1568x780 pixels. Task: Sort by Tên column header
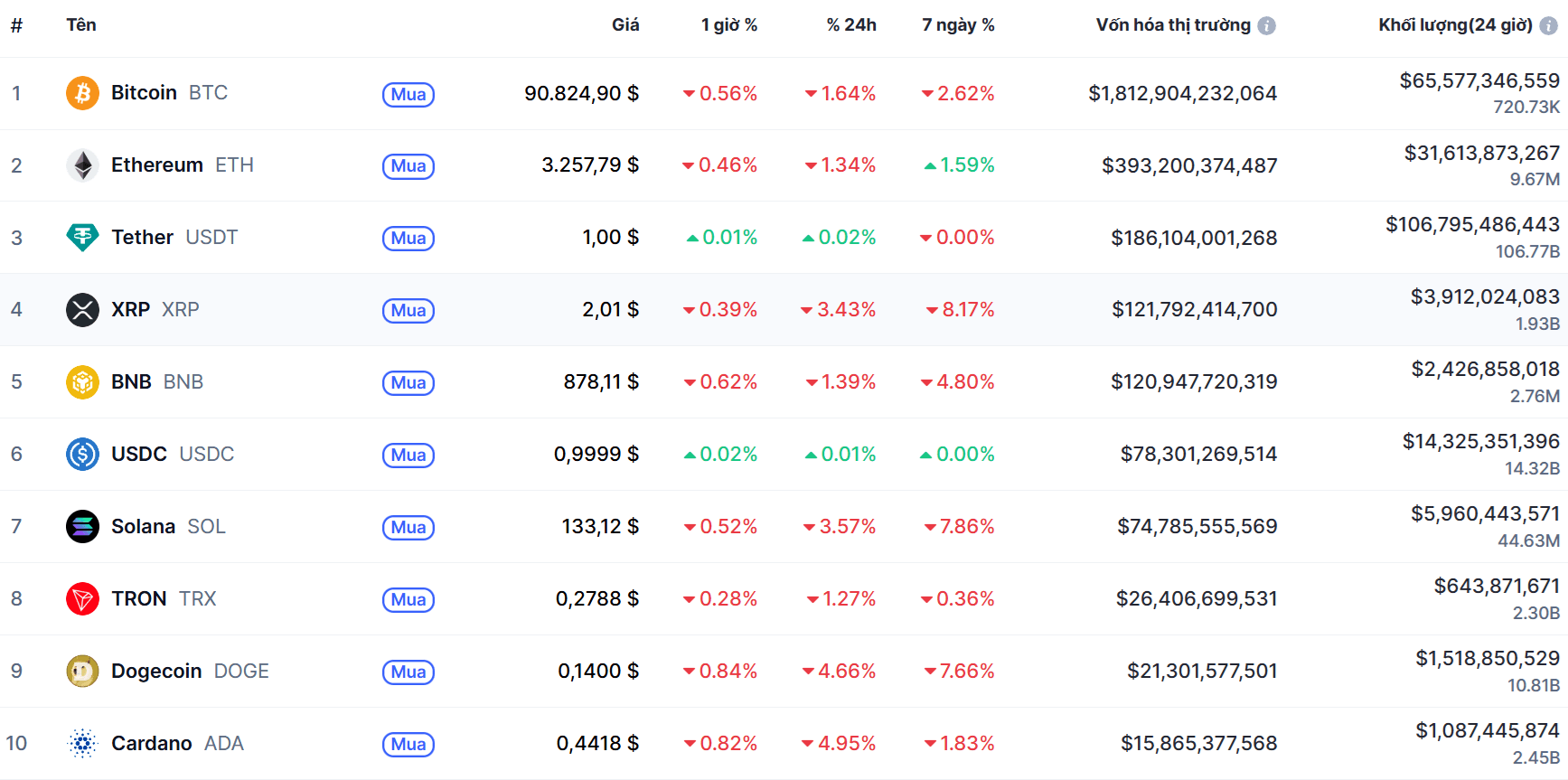(x=81, y=24)
